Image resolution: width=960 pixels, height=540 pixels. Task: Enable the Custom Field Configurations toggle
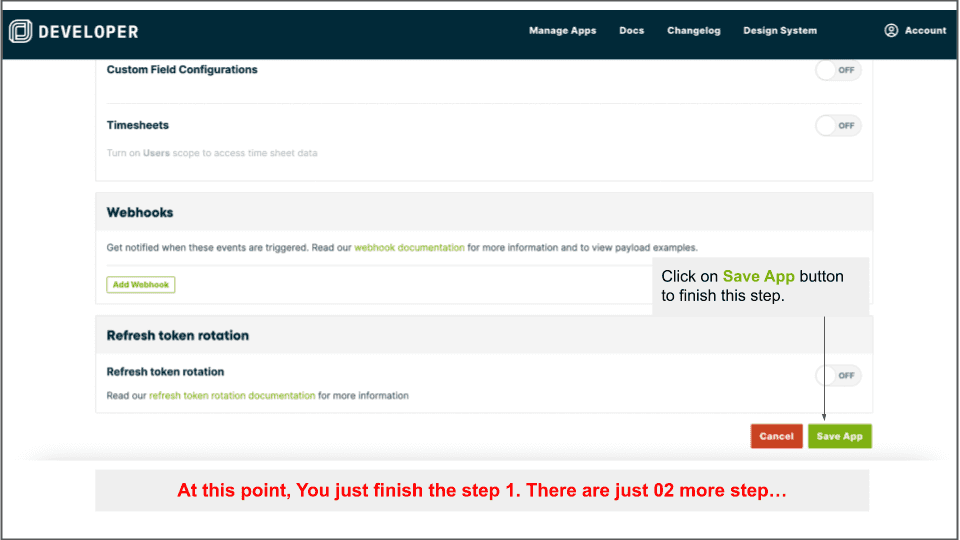click(x=837, y=70)
